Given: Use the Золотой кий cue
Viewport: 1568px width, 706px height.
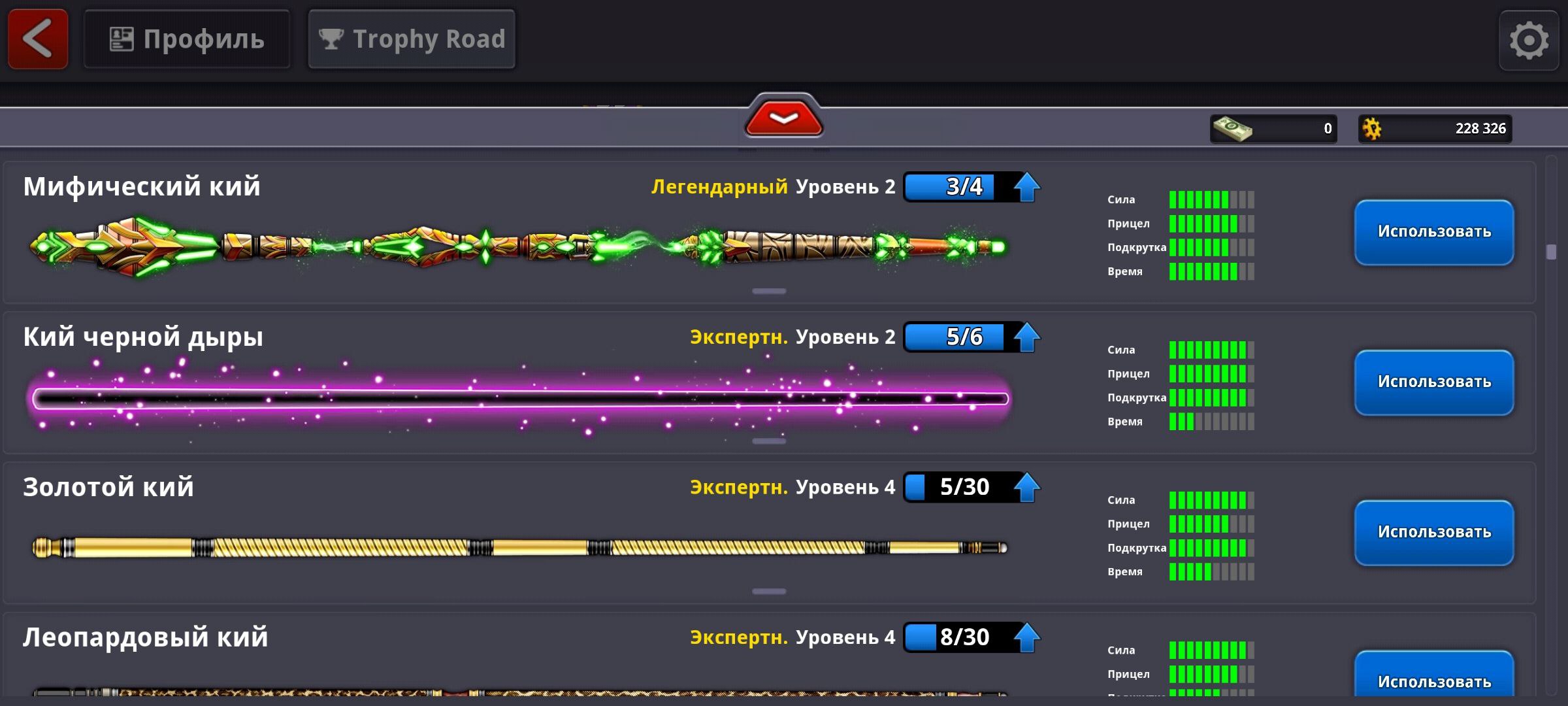Looking at the screenshot, I should point(1434,533).
